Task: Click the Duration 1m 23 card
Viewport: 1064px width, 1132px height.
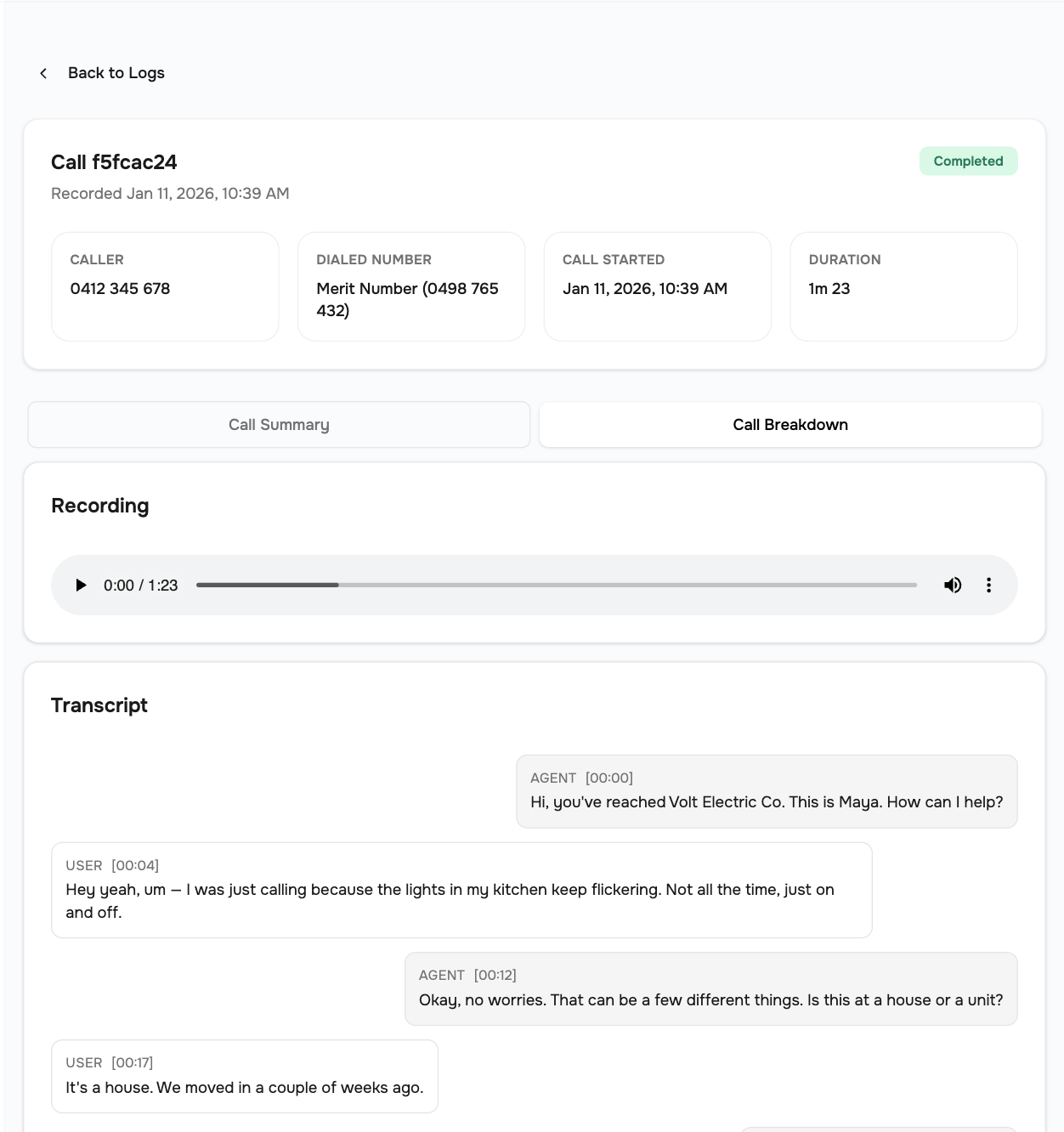Action: 903,286
